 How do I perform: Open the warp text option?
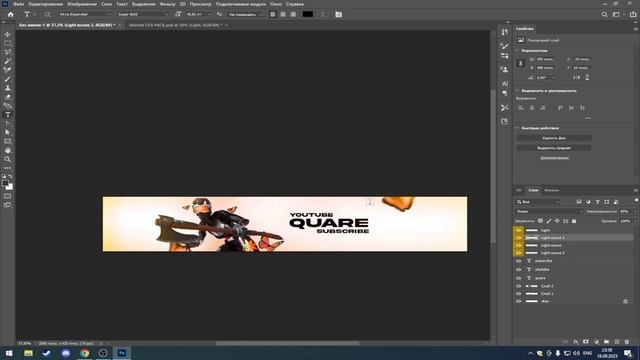pyautogui.click(x=323, y=14)
